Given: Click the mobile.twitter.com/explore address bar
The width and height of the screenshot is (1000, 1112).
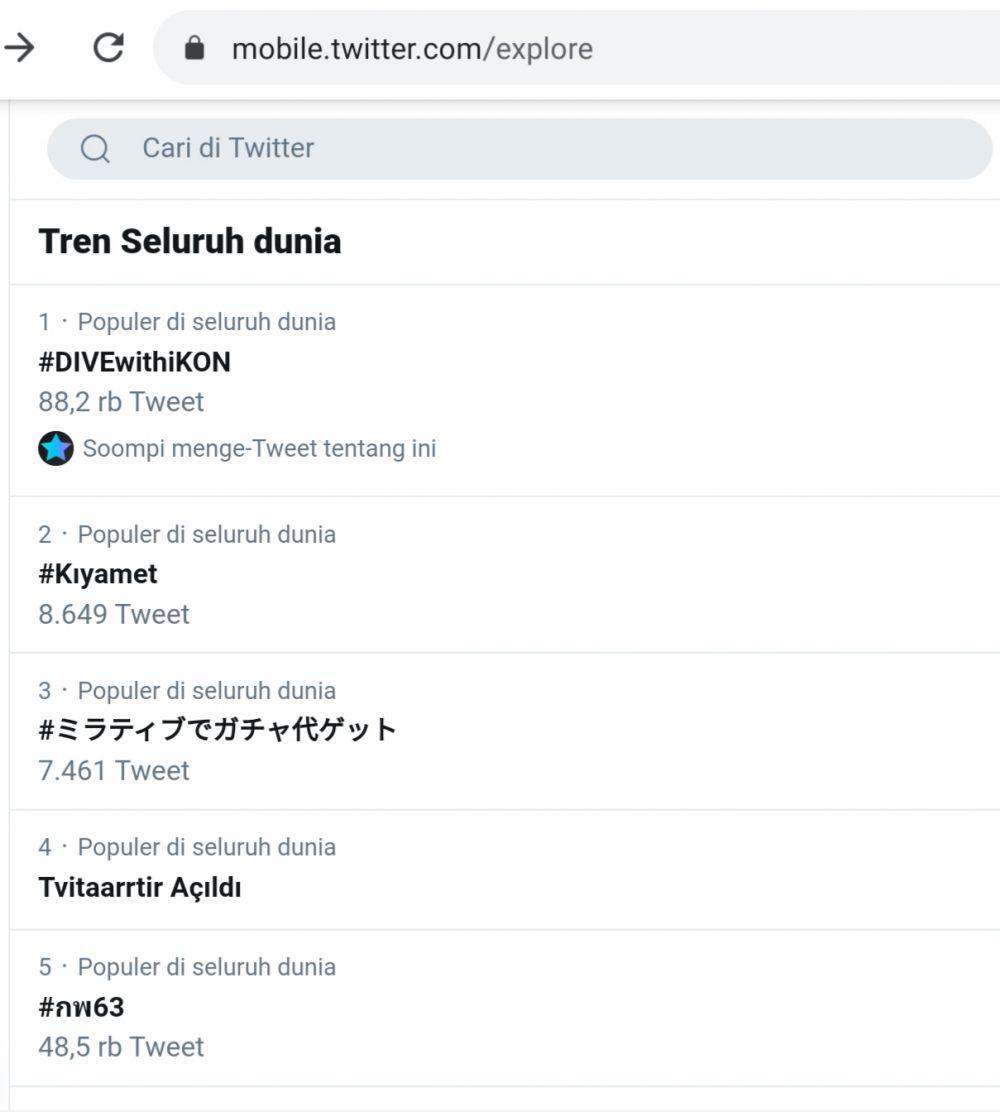Looking at the screenshot, I should point(576,49).
